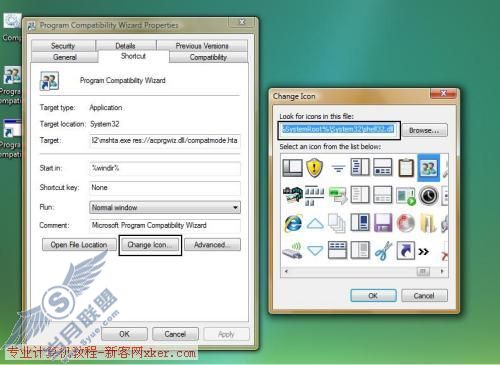Select the Shortcut tab

point(133,56)
